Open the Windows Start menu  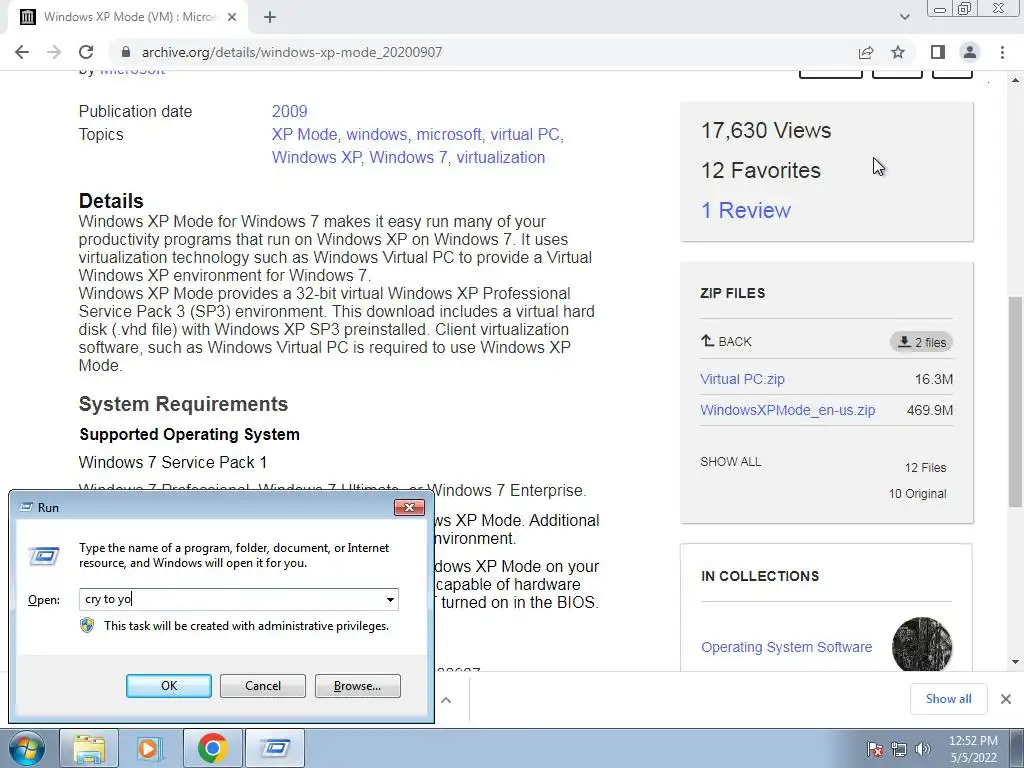point(27,748)
